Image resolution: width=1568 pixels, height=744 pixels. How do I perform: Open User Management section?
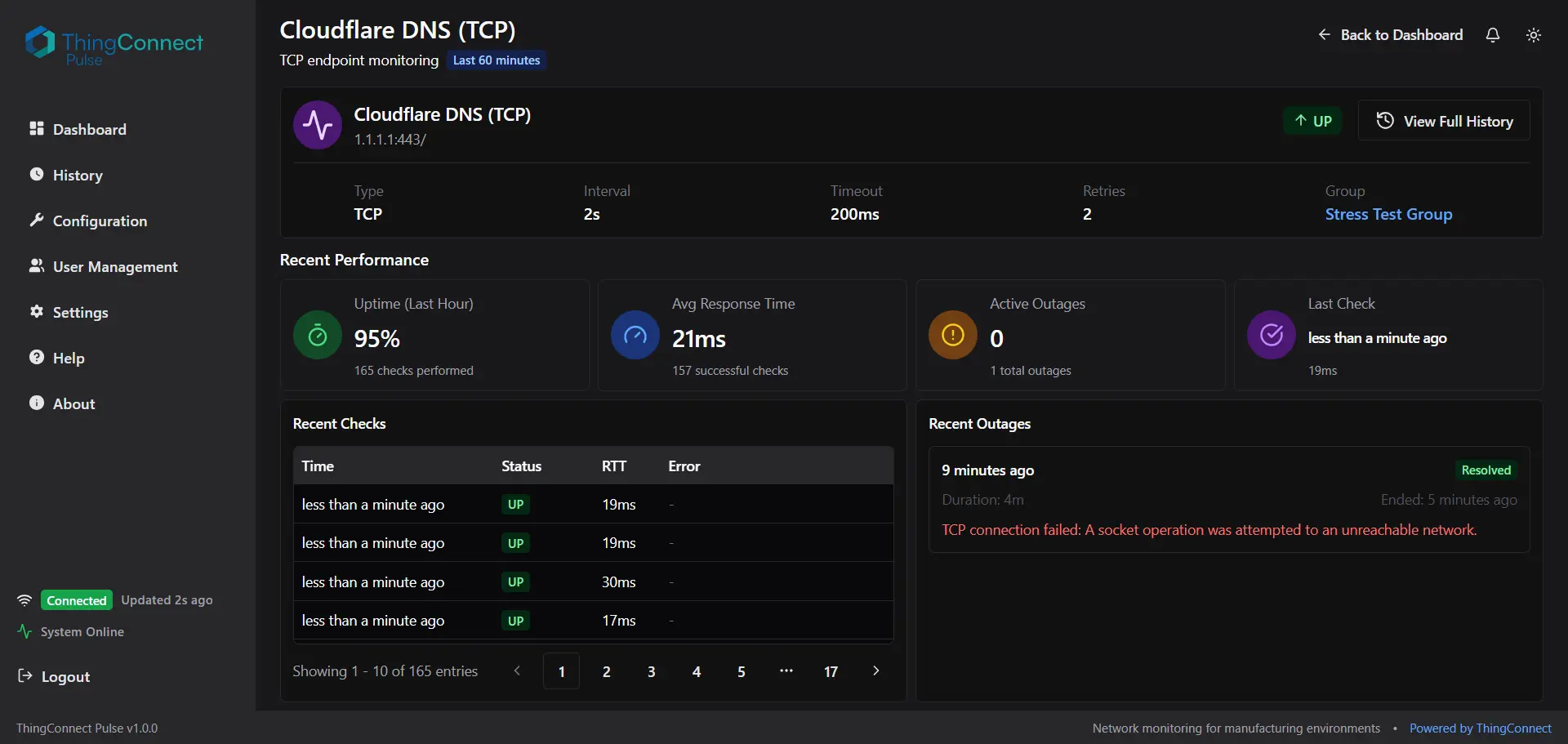pos(114,266)
